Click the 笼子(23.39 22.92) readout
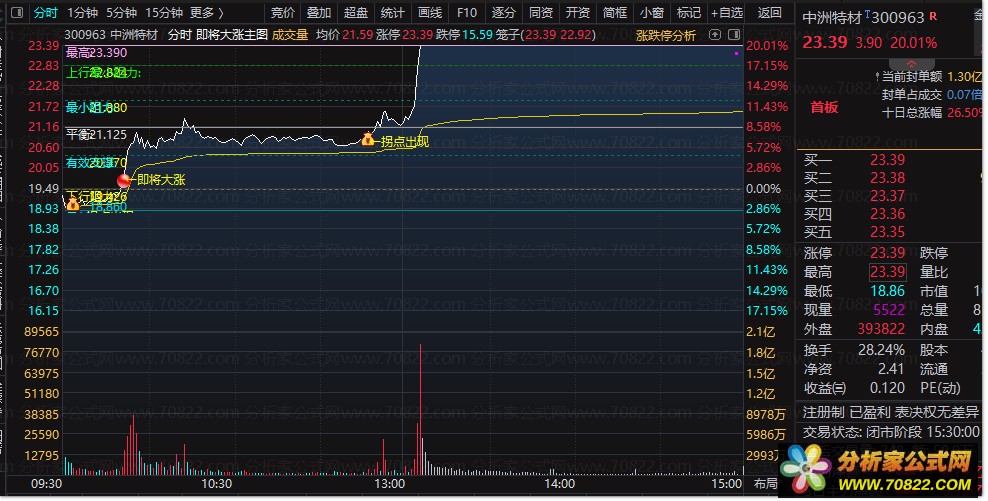Screen dimensions: 988x501 coord(546,35)
